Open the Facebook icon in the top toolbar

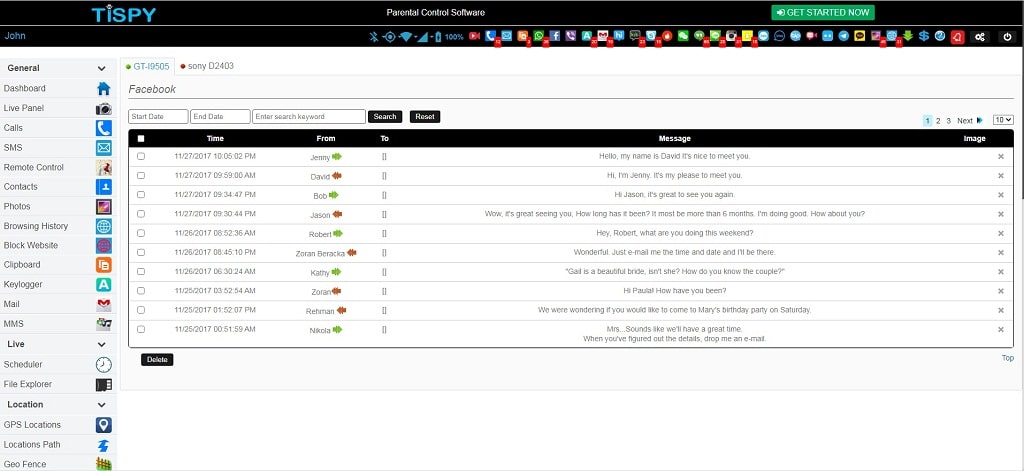[554, 36]
